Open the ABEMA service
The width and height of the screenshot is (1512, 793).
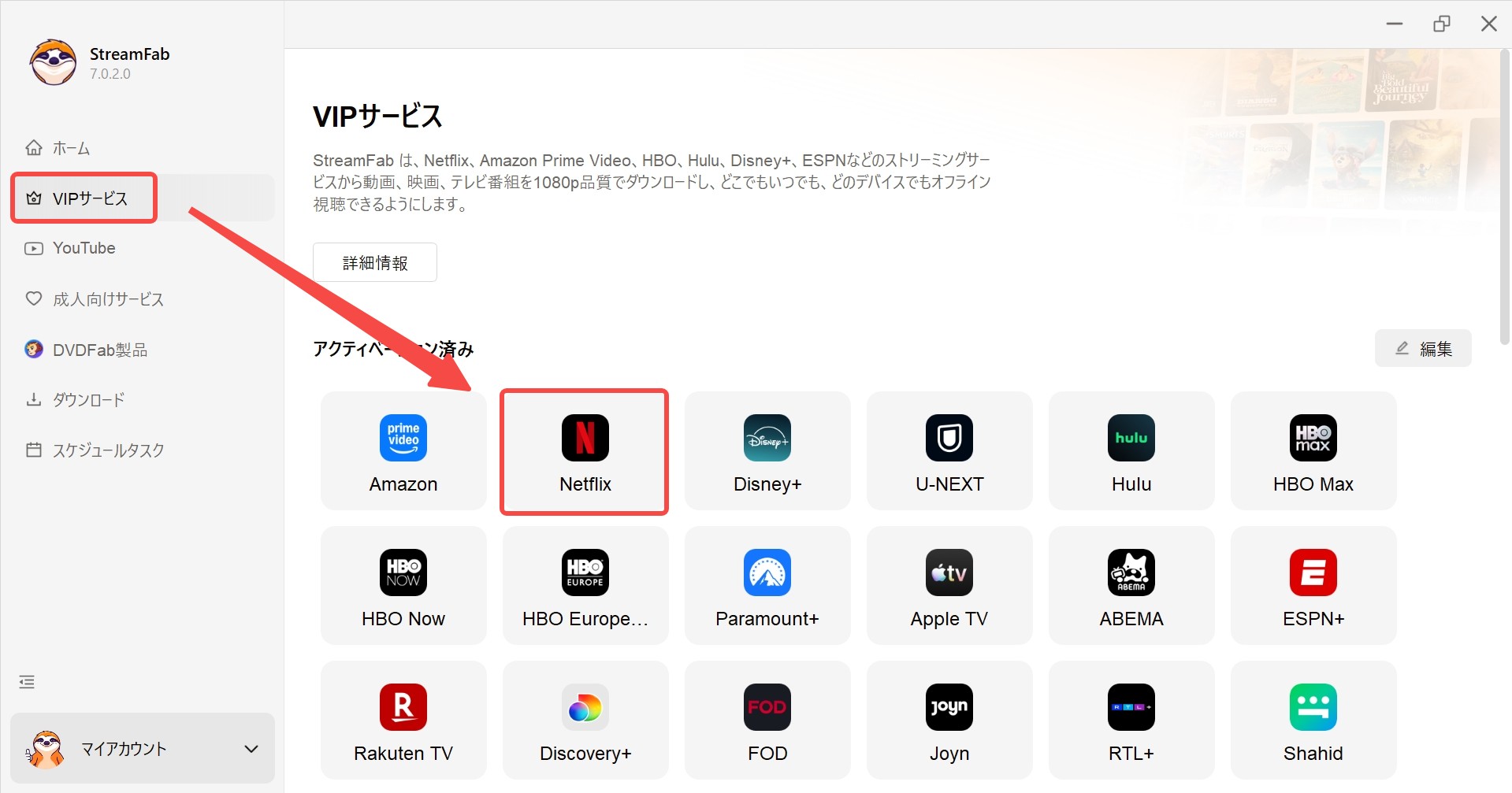click(x=1131, y=586)
